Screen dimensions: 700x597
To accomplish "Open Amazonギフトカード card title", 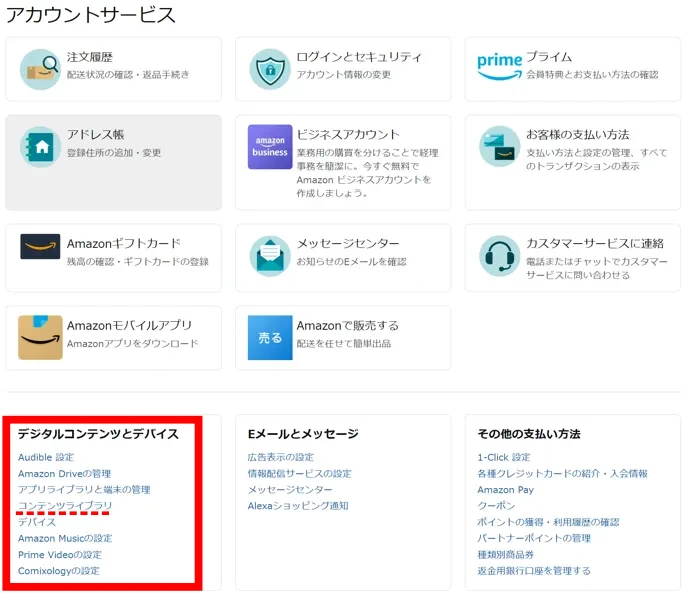I will (x=124, y=244).
